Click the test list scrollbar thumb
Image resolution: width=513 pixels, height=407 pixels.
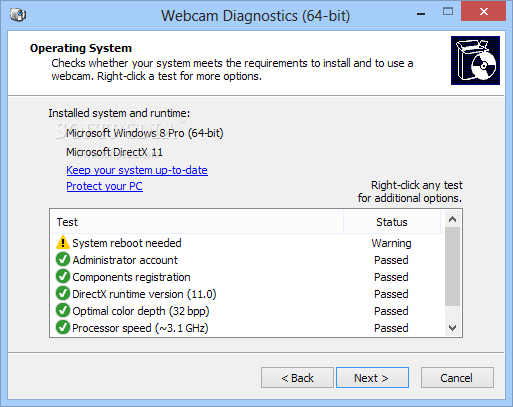[452, 267]
